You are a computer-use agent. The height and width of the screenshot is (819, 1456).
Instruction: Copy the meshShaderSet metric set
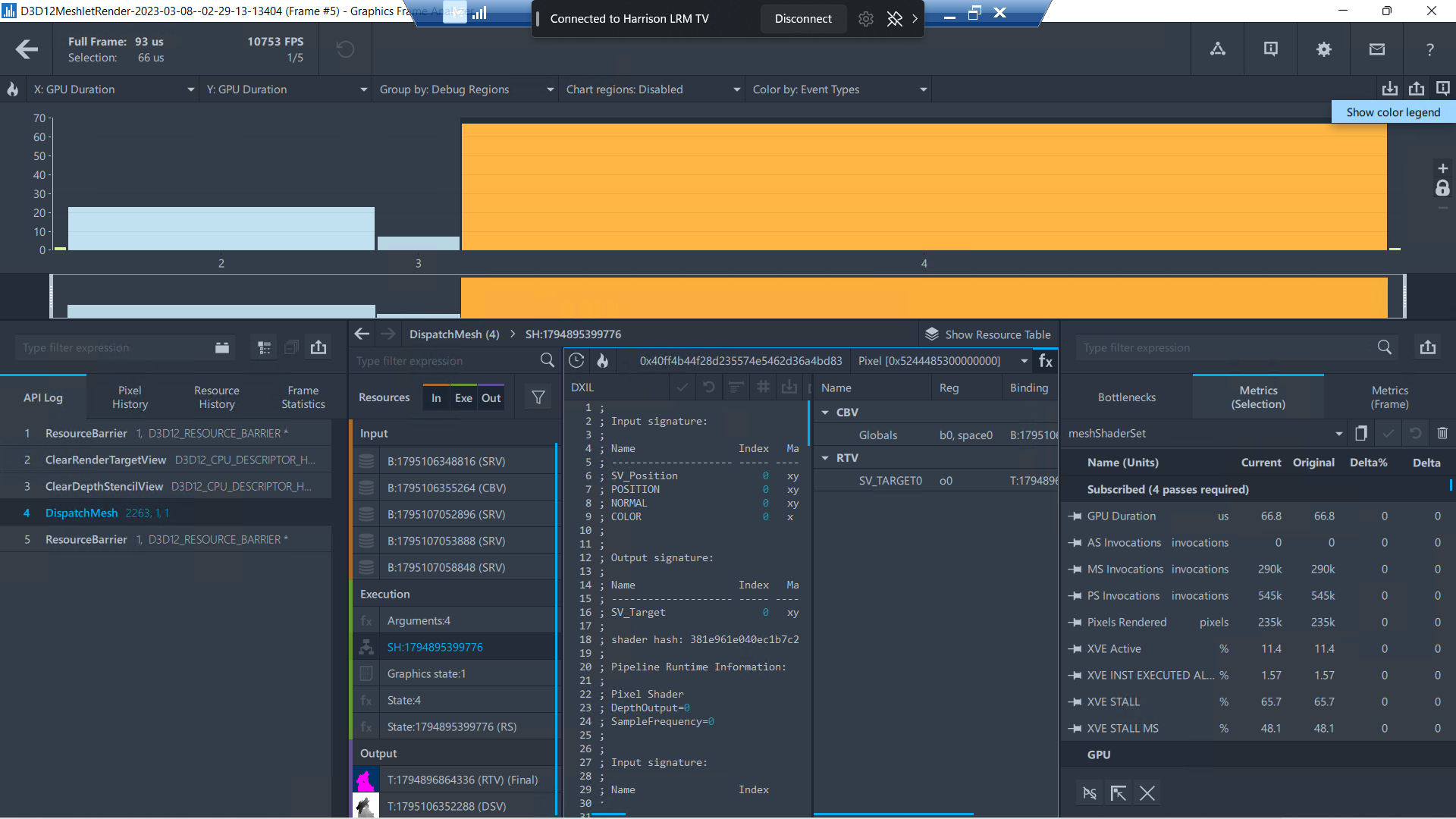coord(1361,433)
